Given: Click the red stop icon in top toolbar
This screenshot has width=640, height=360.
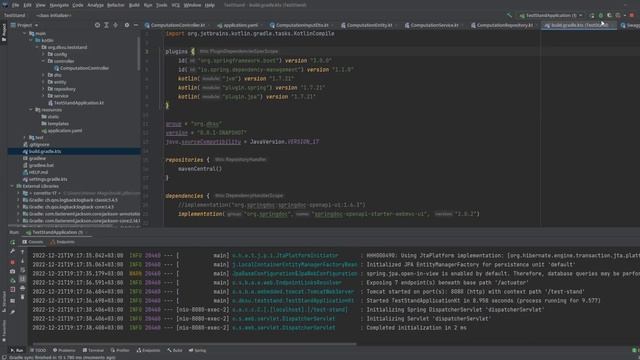Looking at the screenshot, I should coord(632,16).
